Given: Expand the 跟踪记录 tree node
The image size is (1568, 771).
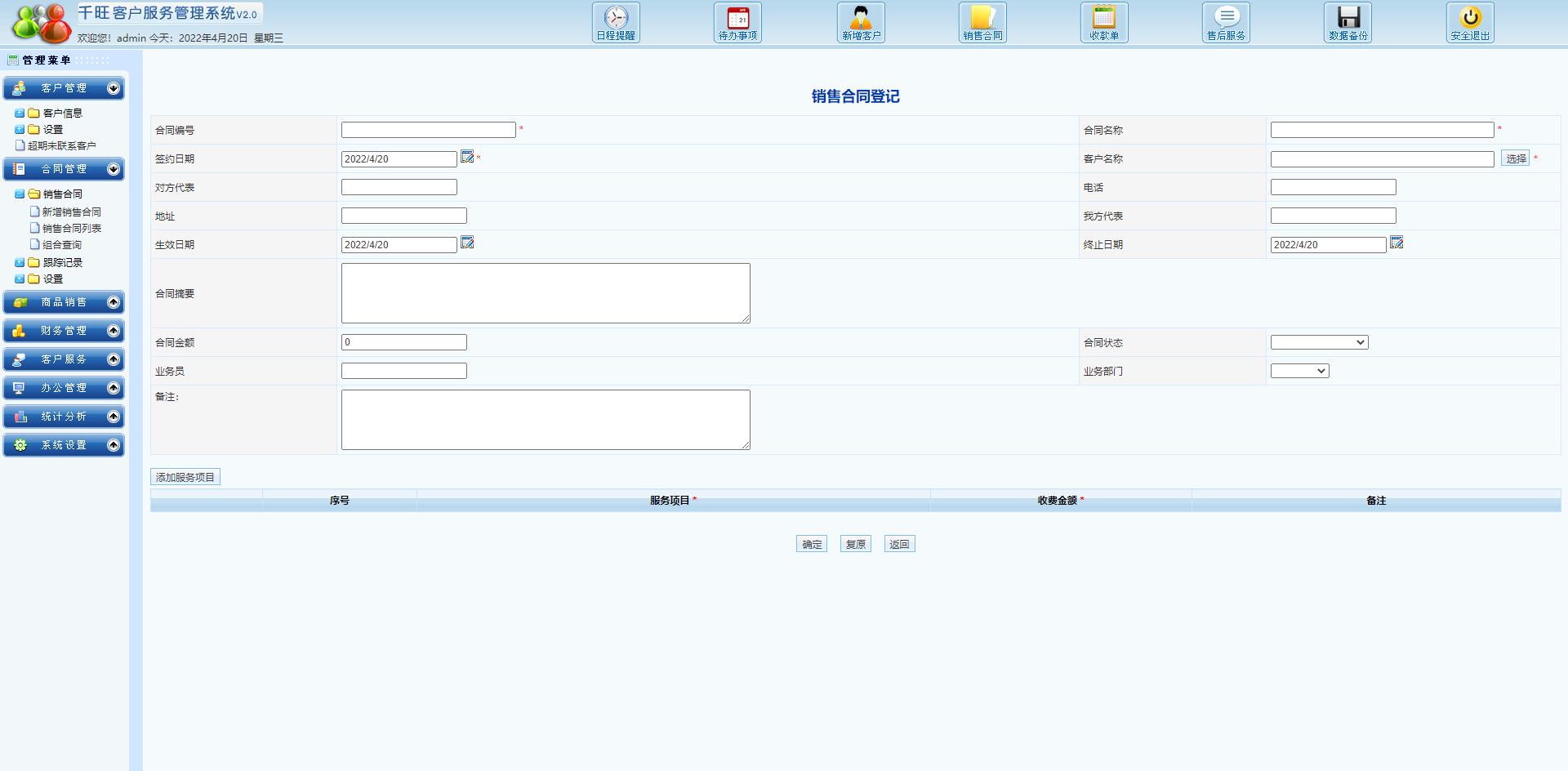Looking at the screenshot, I should click(x=20, y=263).
